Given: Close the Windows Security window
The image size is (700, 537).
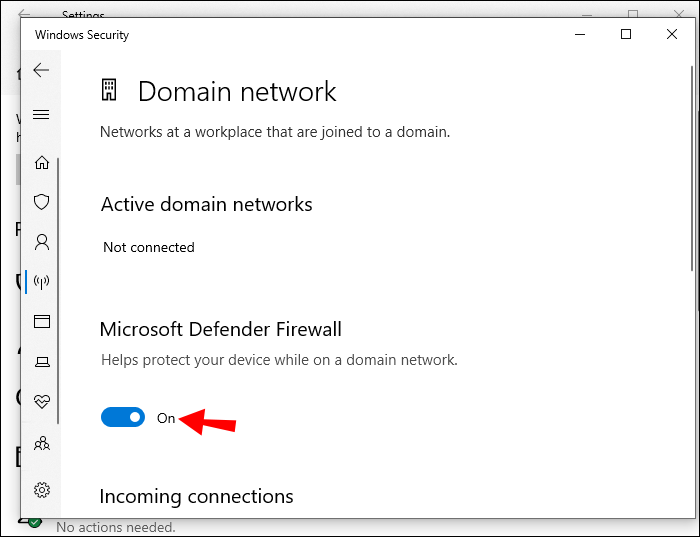Looking at the screenshot, I should 672,34.
